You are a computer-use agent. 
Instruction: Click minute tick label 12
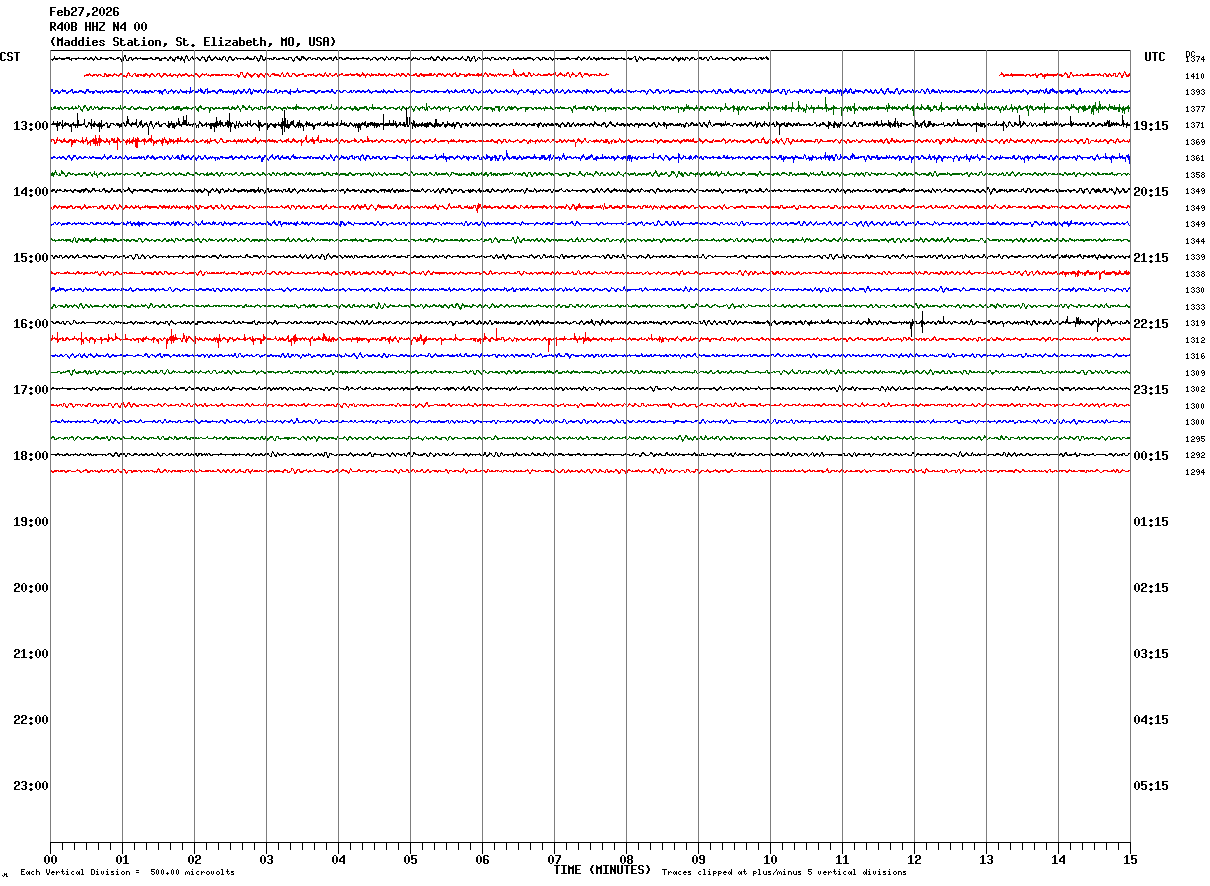(914, 859)
